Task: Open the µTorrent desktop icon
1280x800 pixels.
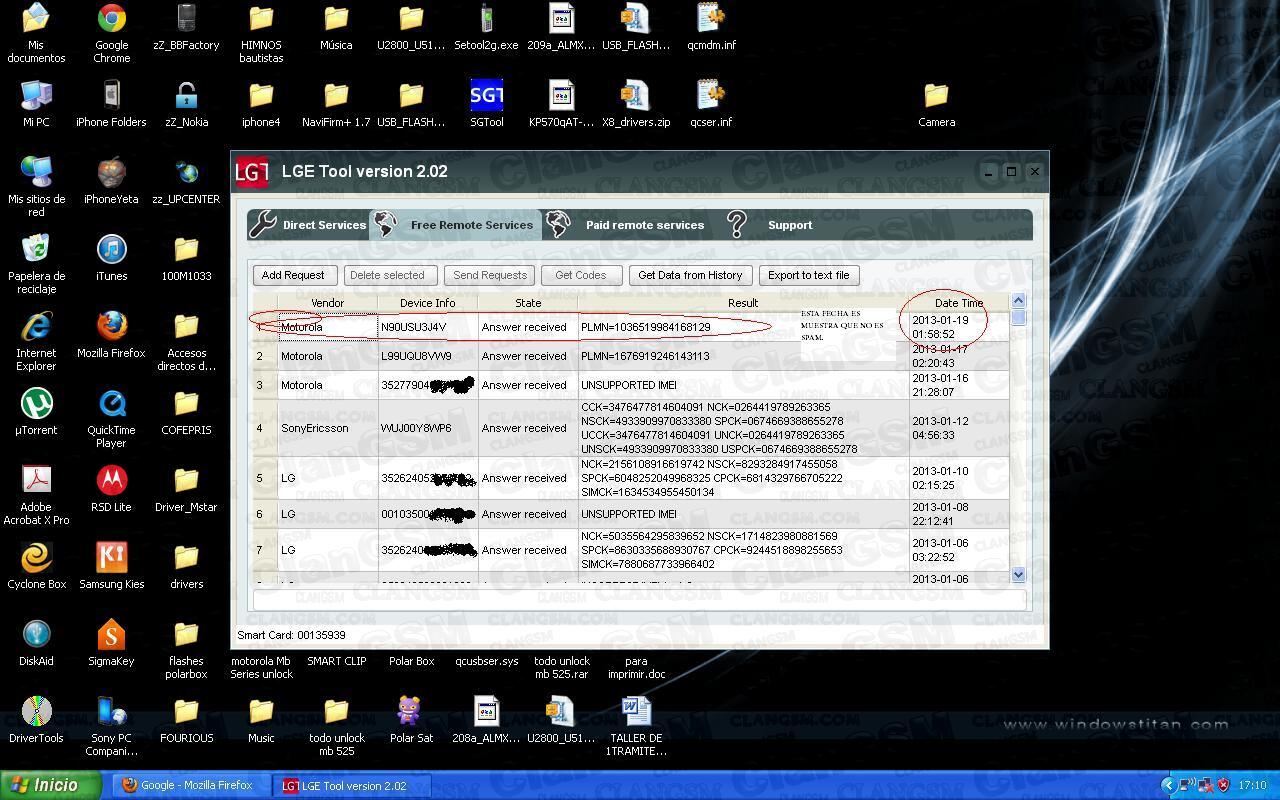Action: click(x=36, y=412)
